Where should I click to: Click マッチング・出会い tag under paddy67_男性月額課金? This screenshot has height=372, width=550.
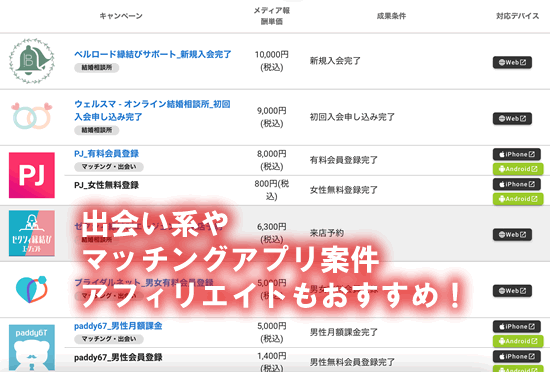109,339
